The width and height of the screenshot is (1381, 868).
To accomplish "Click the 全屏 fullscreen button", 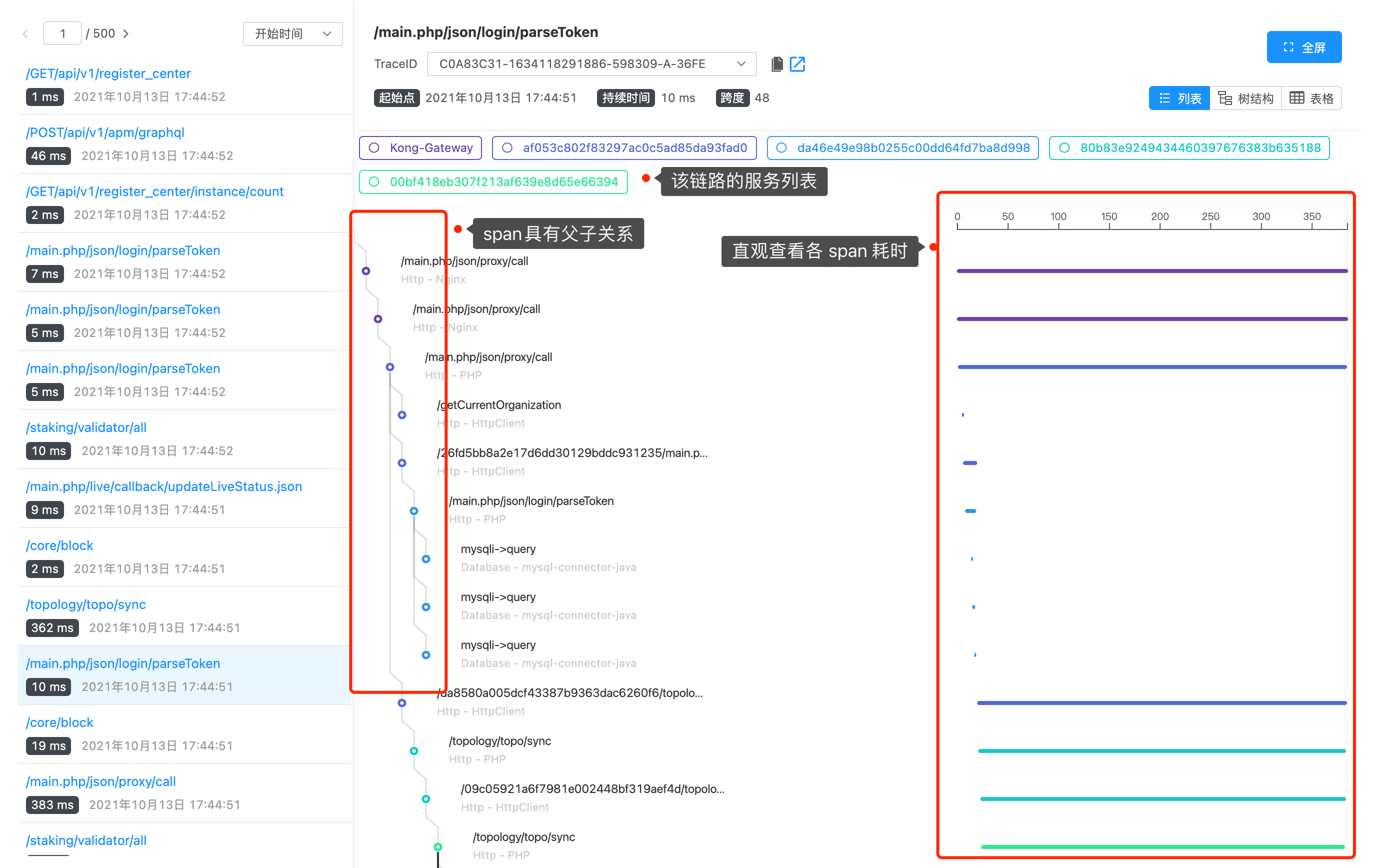I will click(1303, 47).
